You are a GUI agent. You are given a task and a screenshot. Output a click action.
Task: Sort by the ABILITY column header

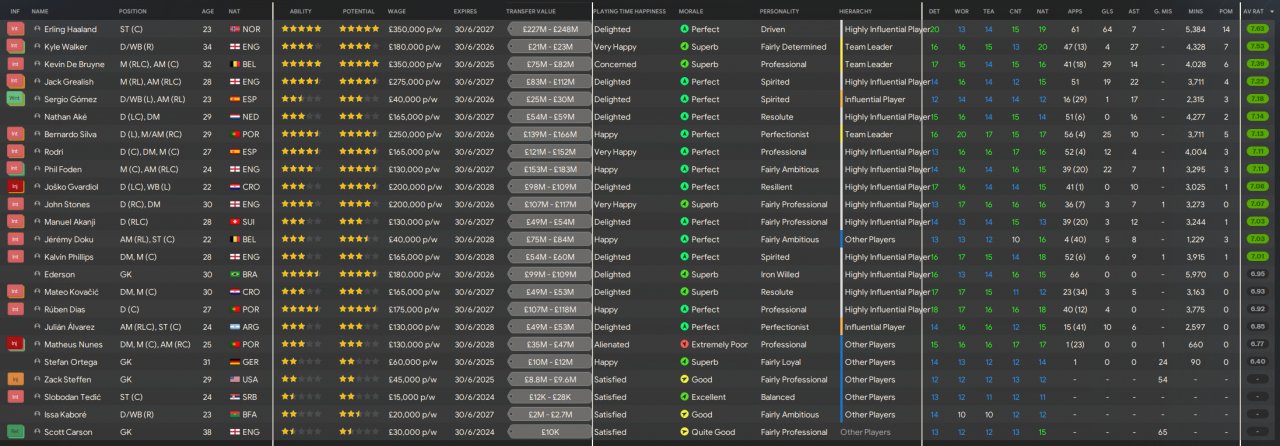point(301,11)
